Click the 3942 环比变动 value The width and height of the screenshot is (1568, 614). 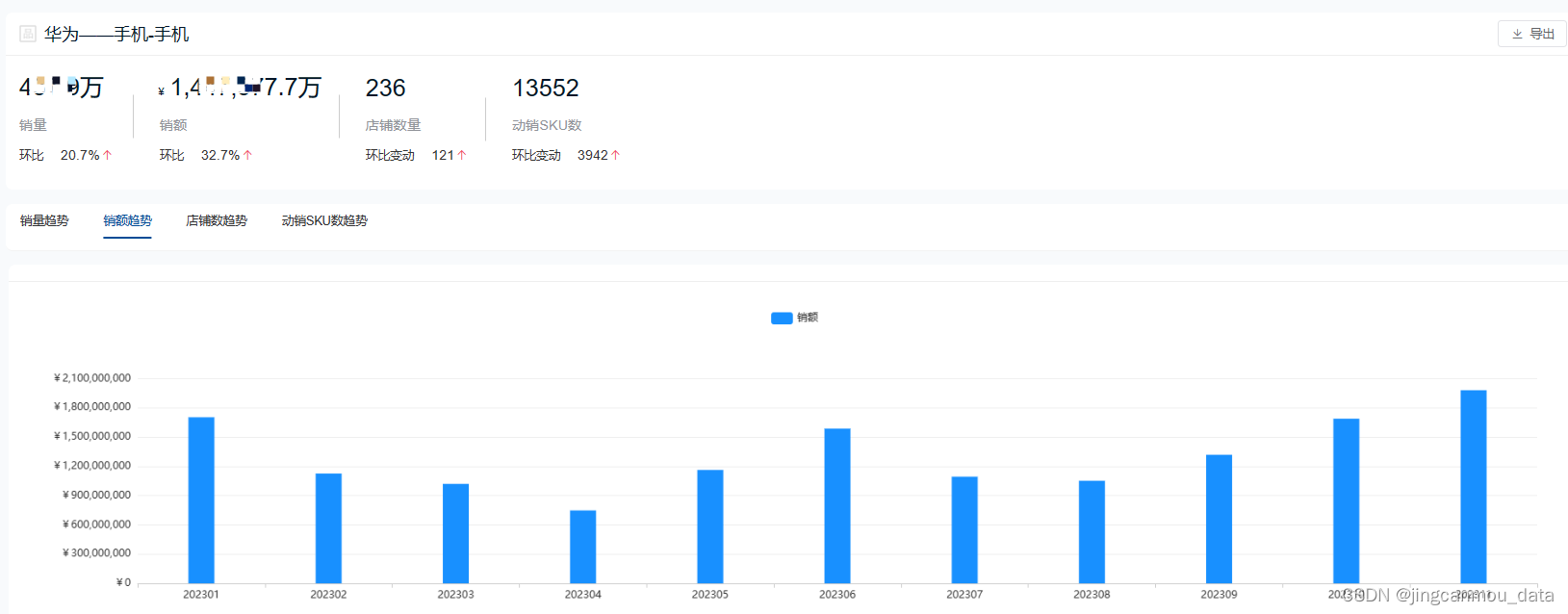pos(593,155)
